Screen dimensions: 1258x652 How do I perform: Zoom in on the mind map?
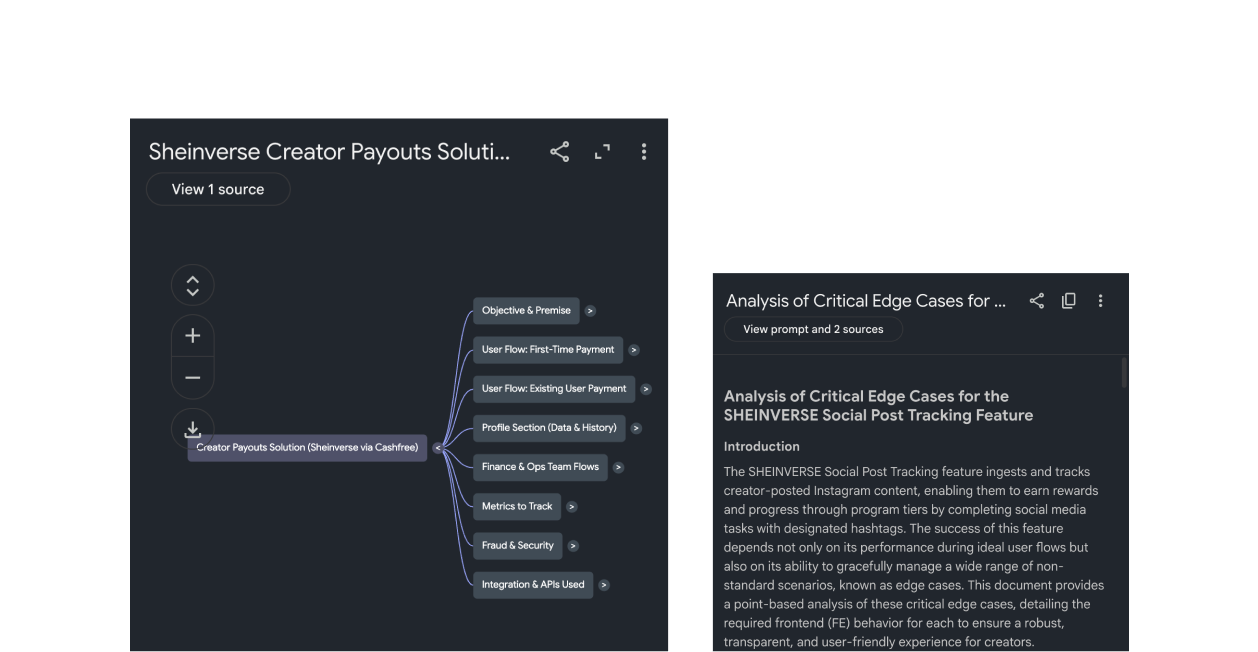[193, 336]
